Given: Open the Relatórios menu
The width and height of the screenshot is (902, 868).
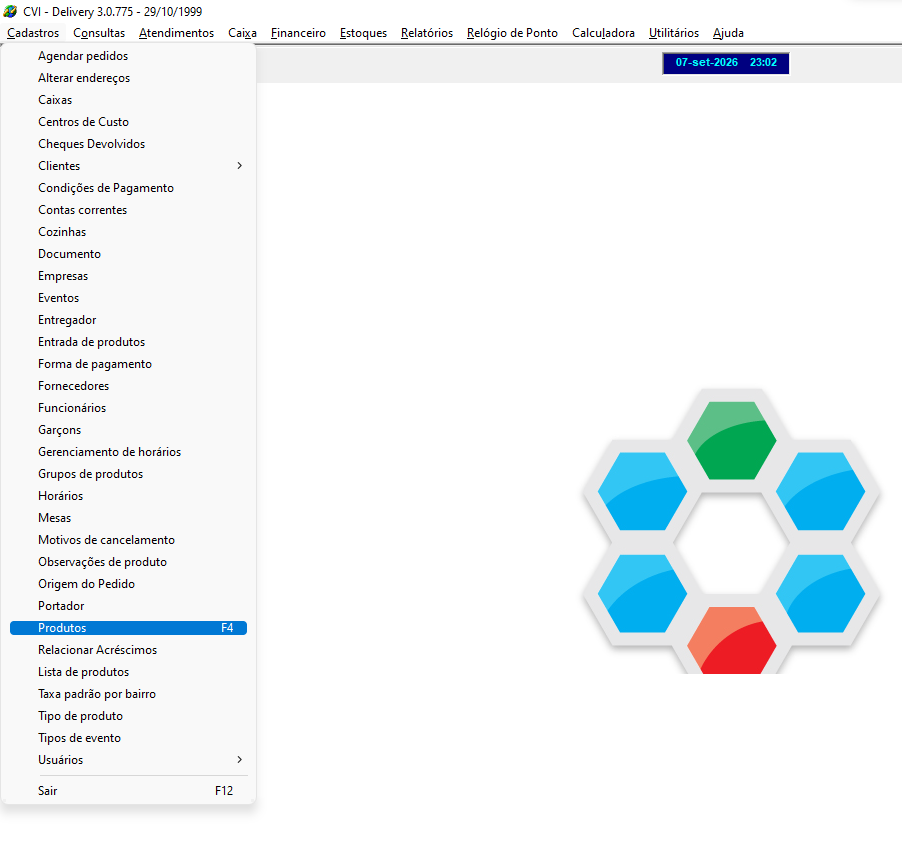Looking at the screenshot, I should click(x=427, y=33).
